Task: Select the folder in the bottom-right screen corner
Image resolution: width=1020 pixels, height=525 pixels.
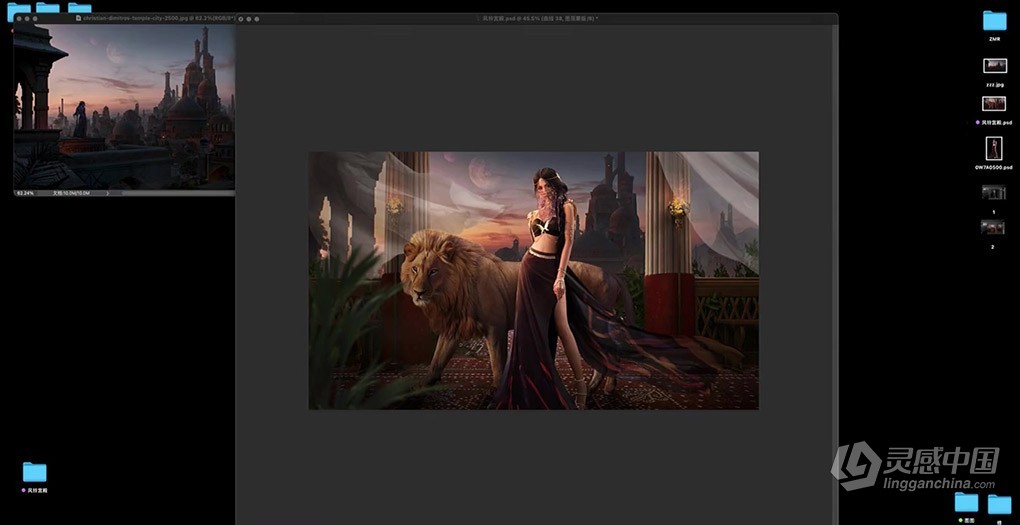Action: point(1000,503)
